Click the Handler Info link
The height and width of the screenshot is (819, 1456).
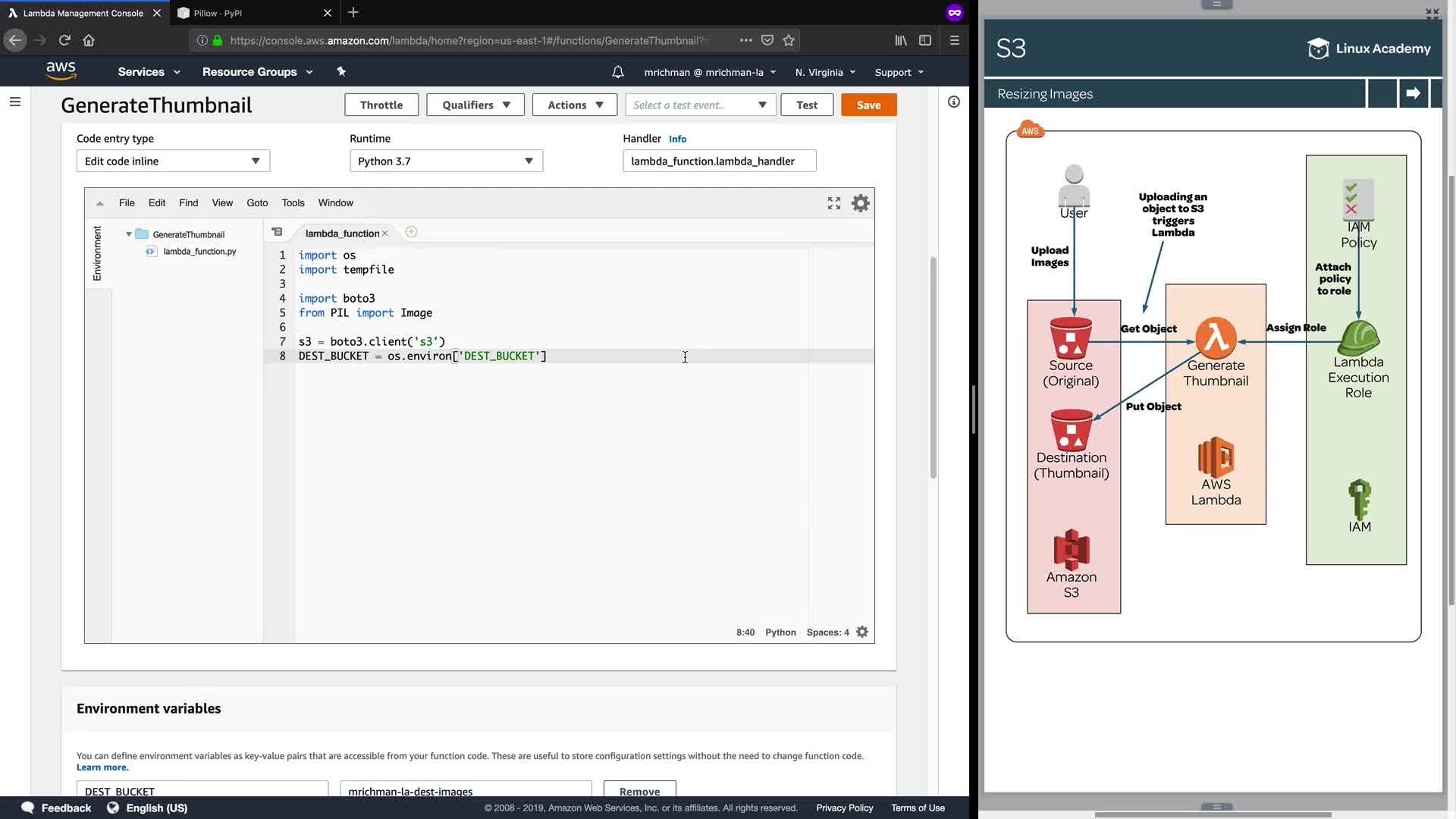677,139
